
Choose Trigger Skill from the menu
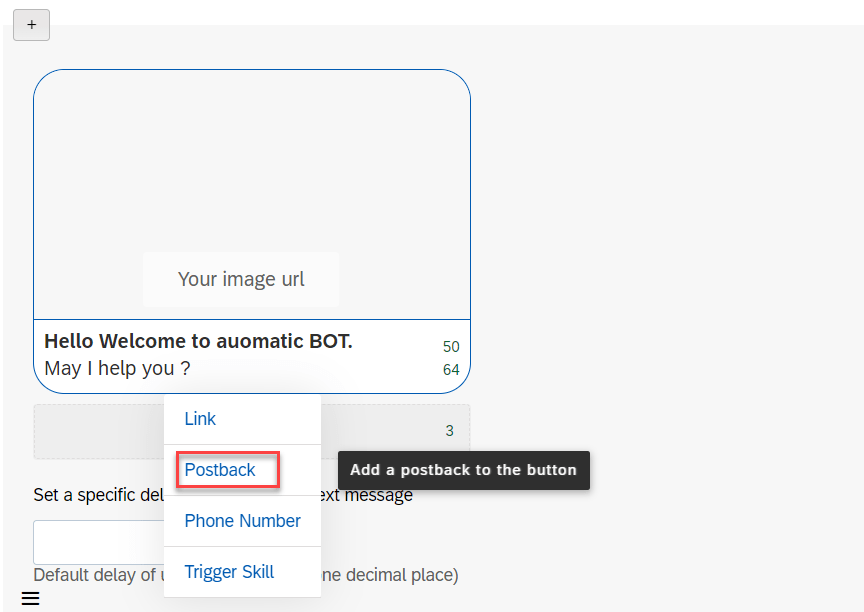click(x=229, y=572)
